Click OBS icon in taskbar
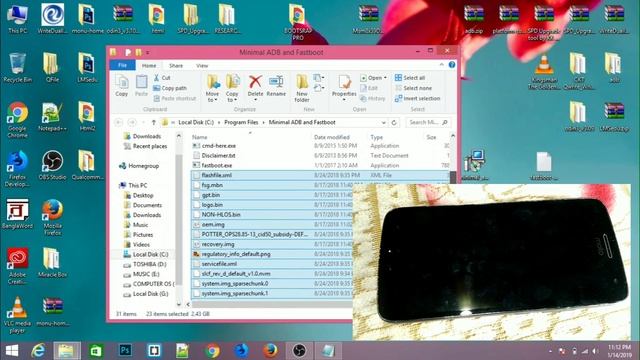 click(x=299, y=351)
